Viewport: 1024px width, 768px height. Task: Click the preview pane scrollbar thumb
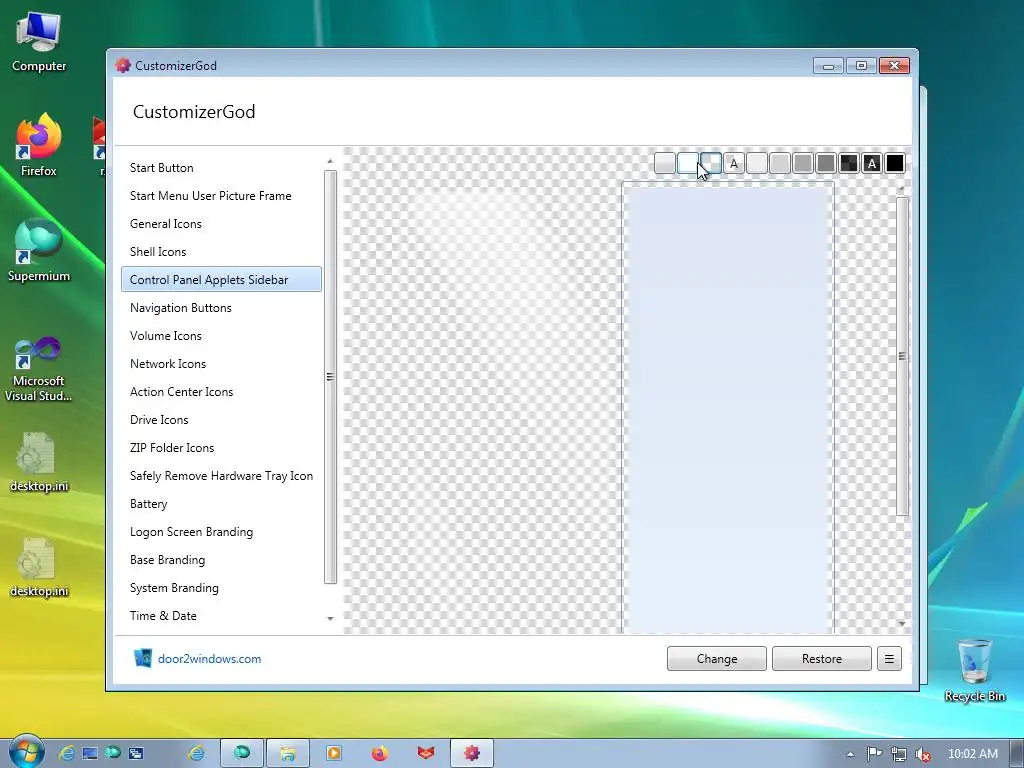pos(902,357)
